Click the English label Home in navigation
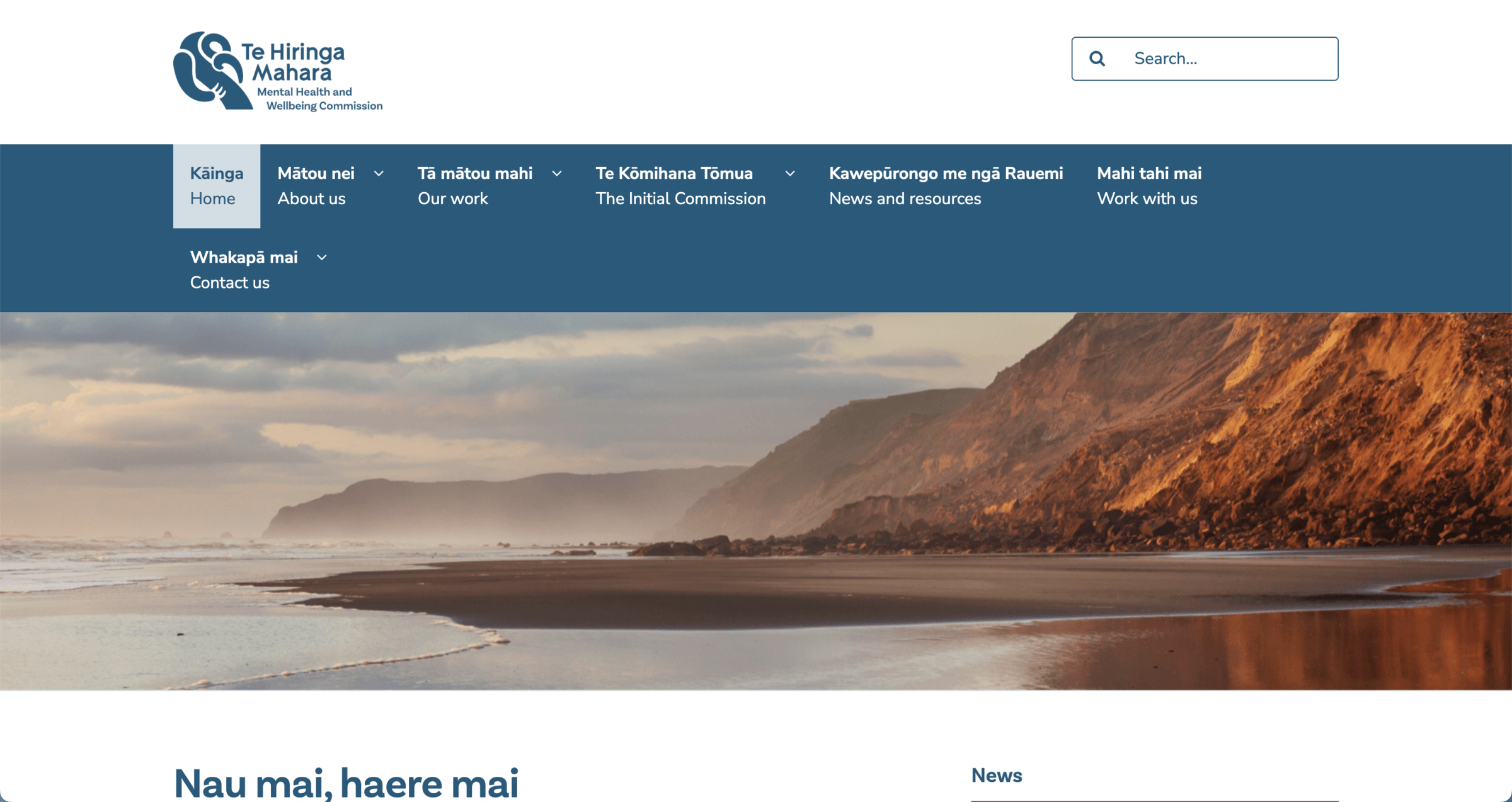Viewport: 1512px width, 802px height. 212,198
